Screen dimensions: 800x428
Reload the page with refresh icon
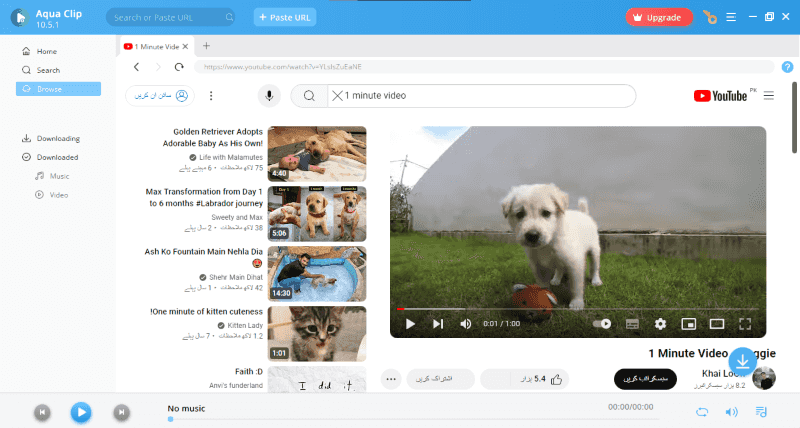178,67
